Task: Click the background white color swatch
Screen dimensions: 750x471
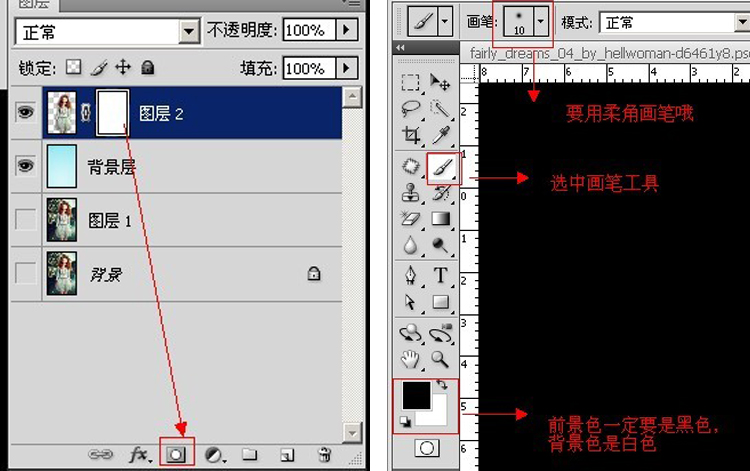Action: [438, 416]
